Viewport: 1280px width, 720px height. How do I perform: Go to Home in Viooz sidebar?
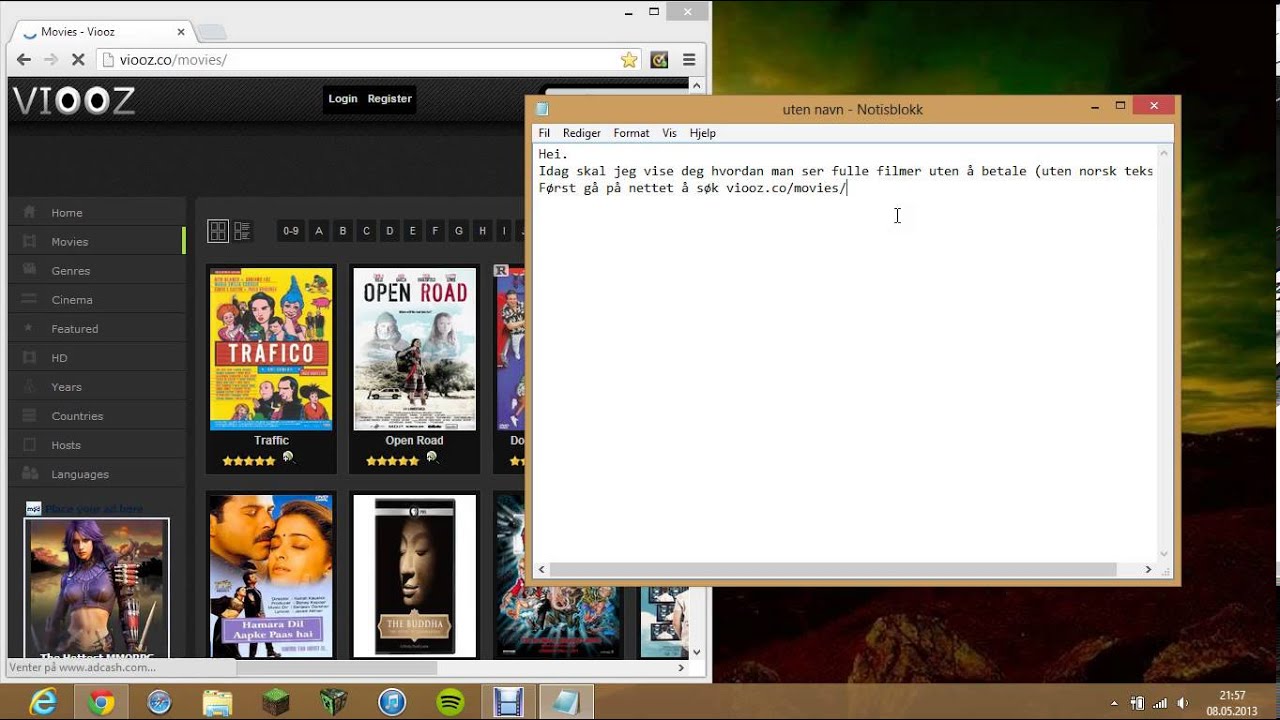[97, 213]
